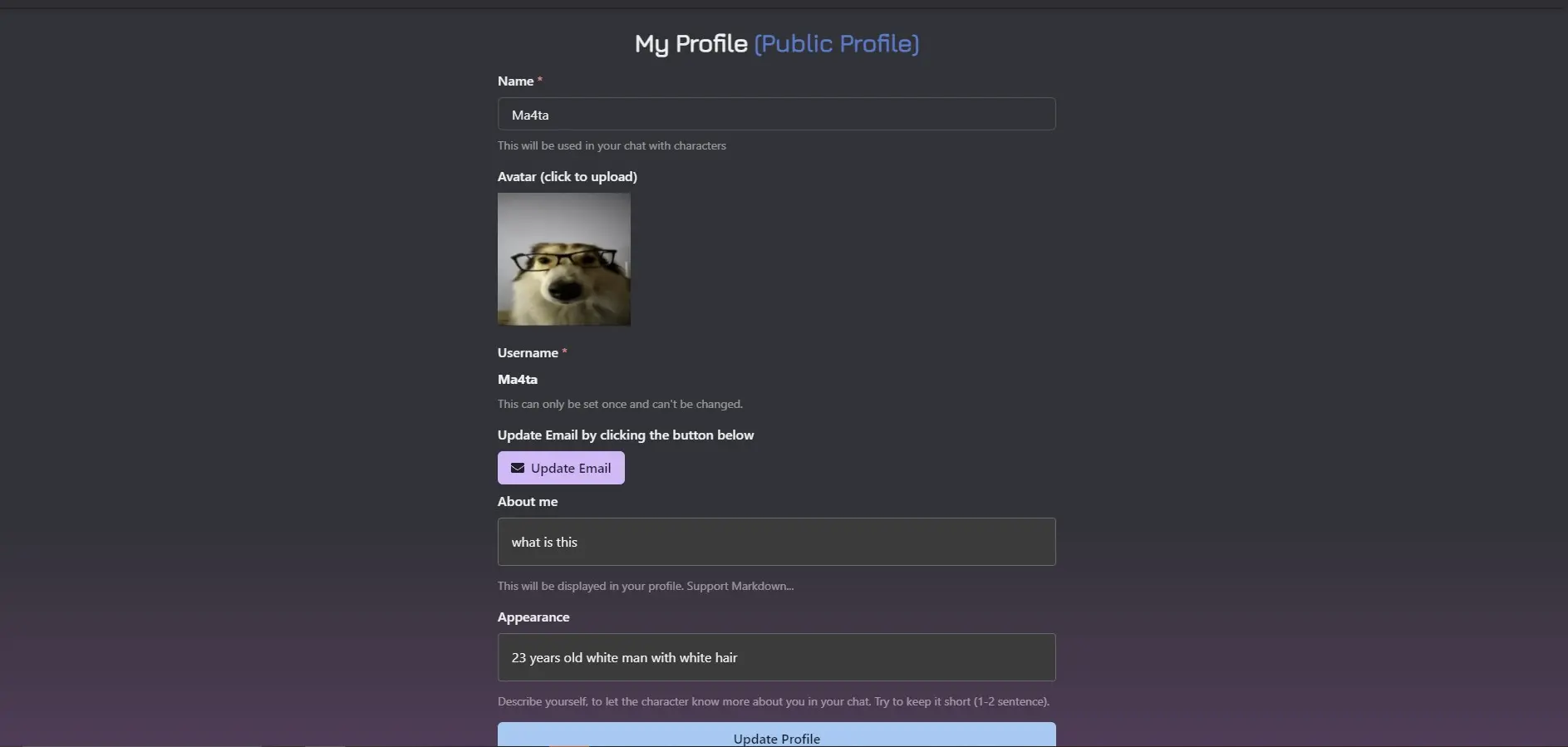1568x747 pixels.
Task: Click inside the Appearance text field
Action: (x=776, y=657)
